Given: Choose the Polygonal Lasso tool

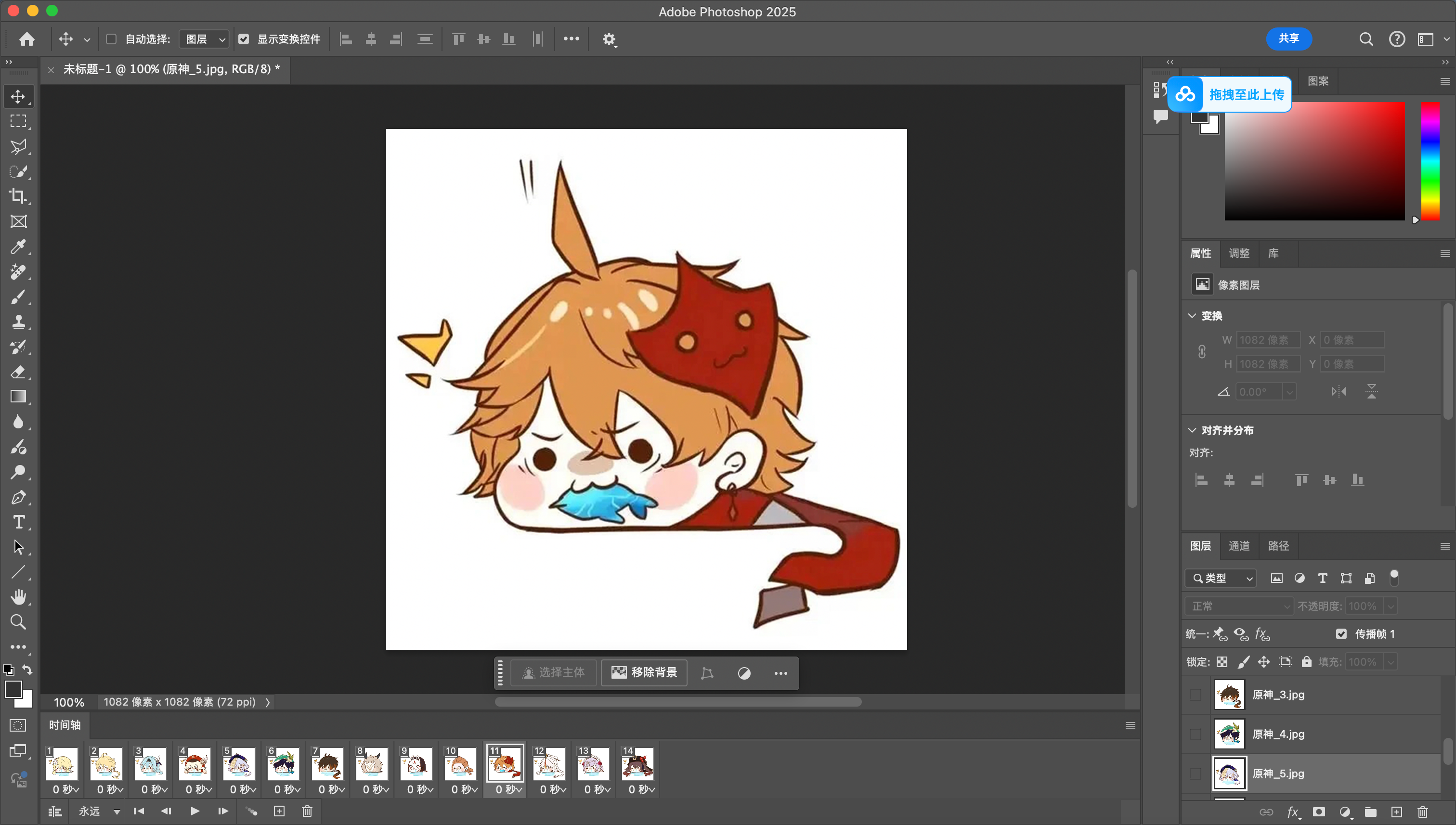Looking at the screenshot, I should pos(18,147).
